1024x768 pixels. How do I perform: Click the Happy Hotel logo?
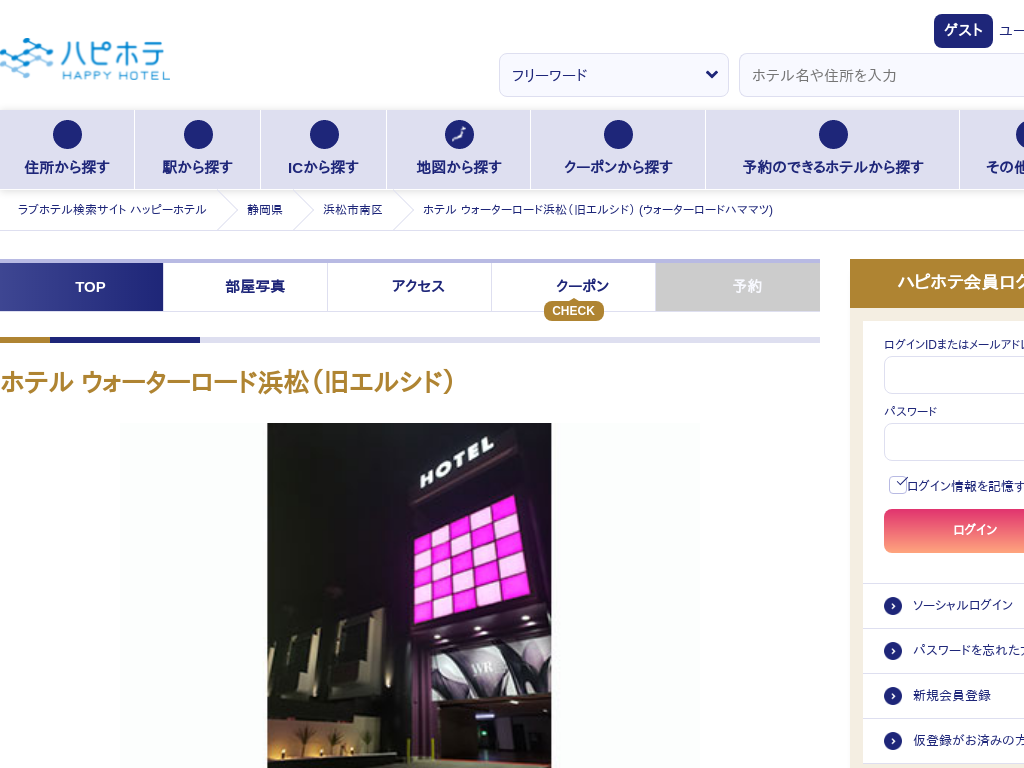[84, 59]
